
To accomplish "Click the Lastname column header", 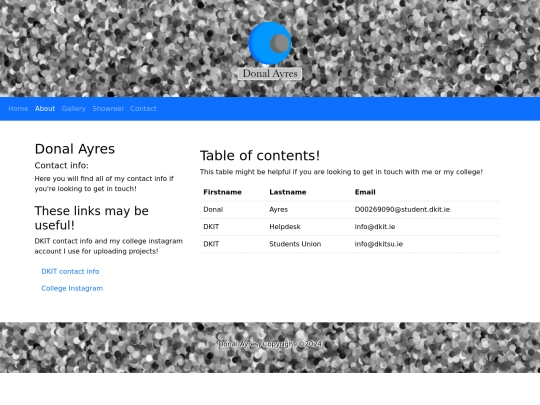I will tap(288, 192).
